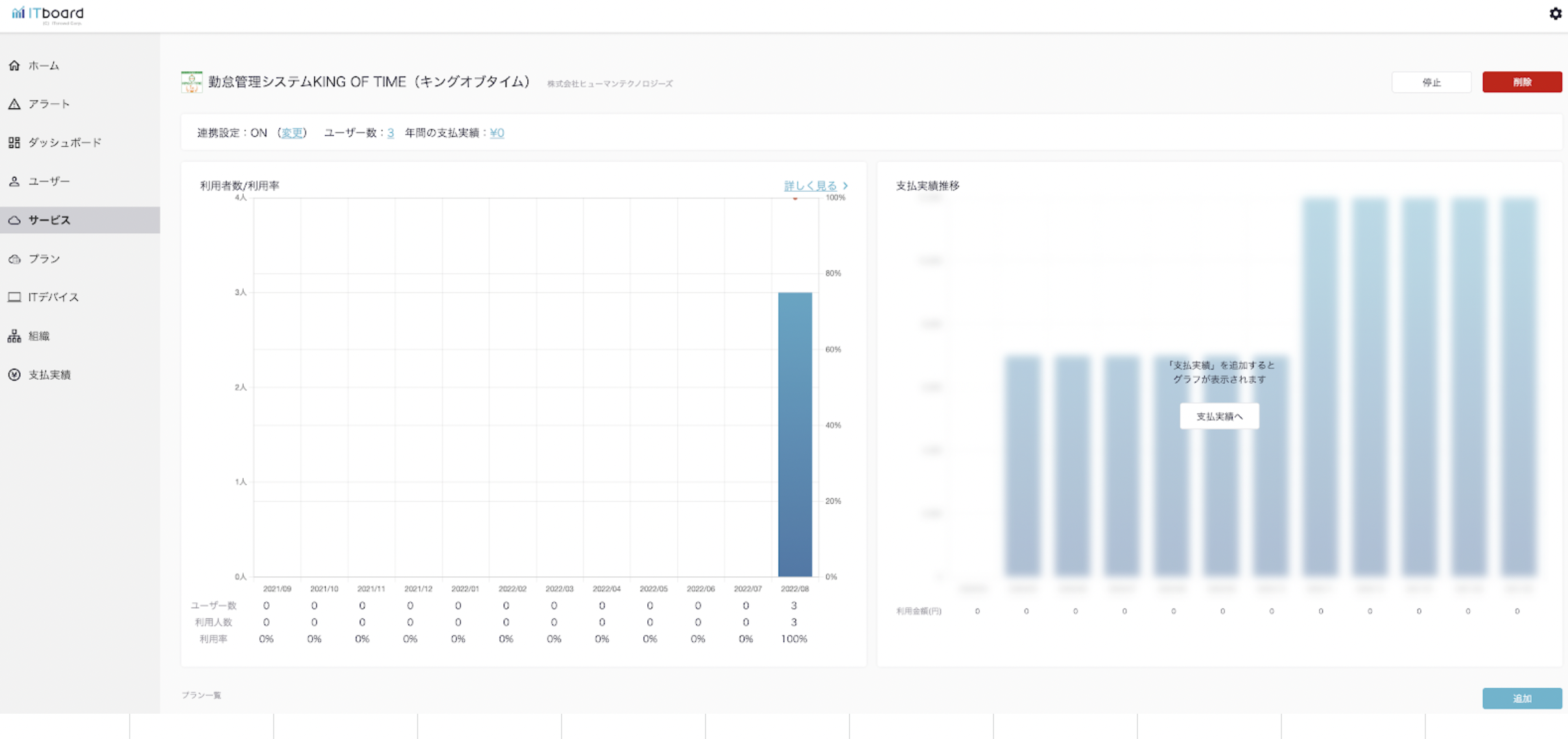Click the Home house icon in sidebar

pos(14,65)
